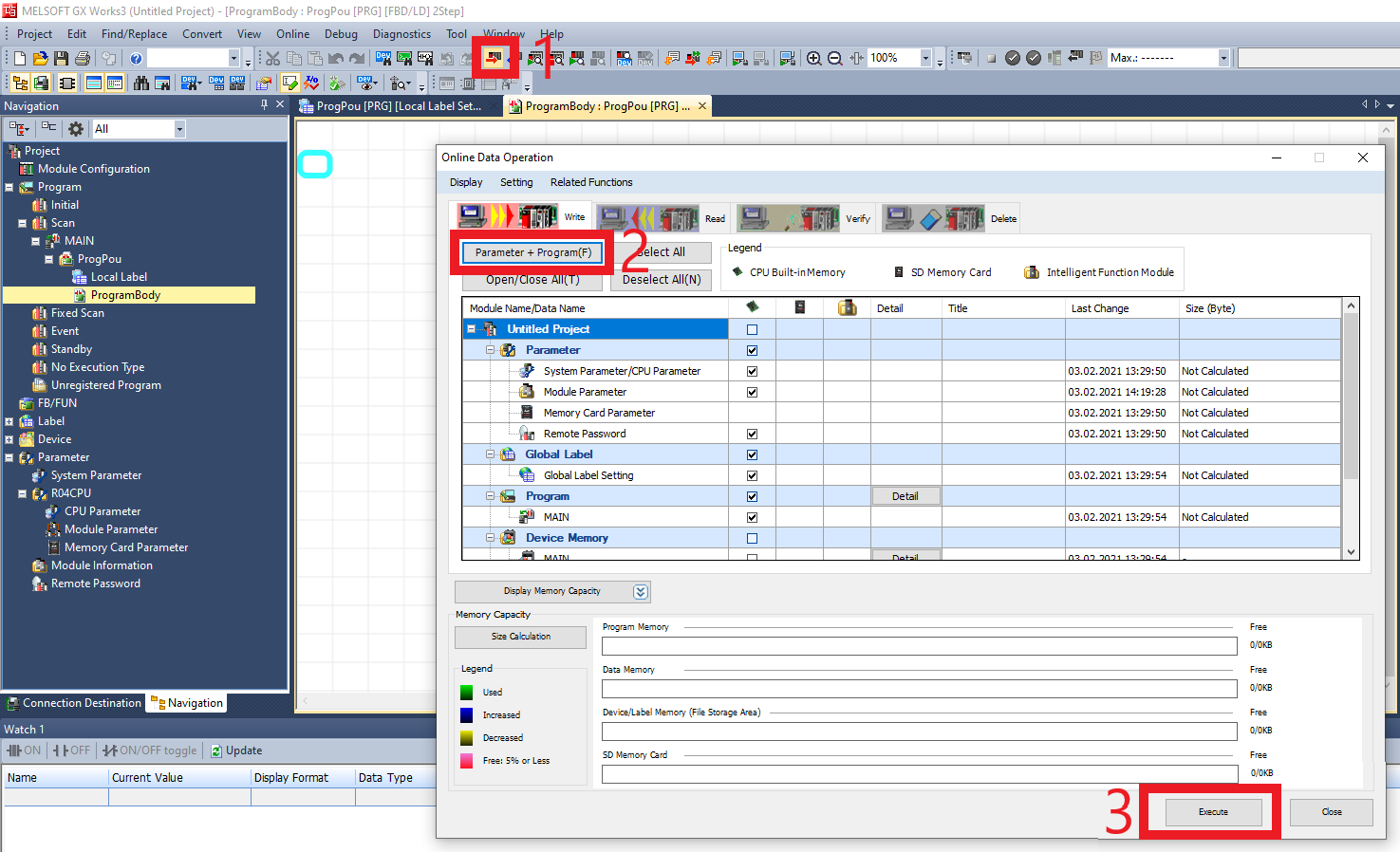Viewport: 1400px width, 852px height.
Task: Click the Zoom Out magnifier icon
Action: click(x=835, y=58)
